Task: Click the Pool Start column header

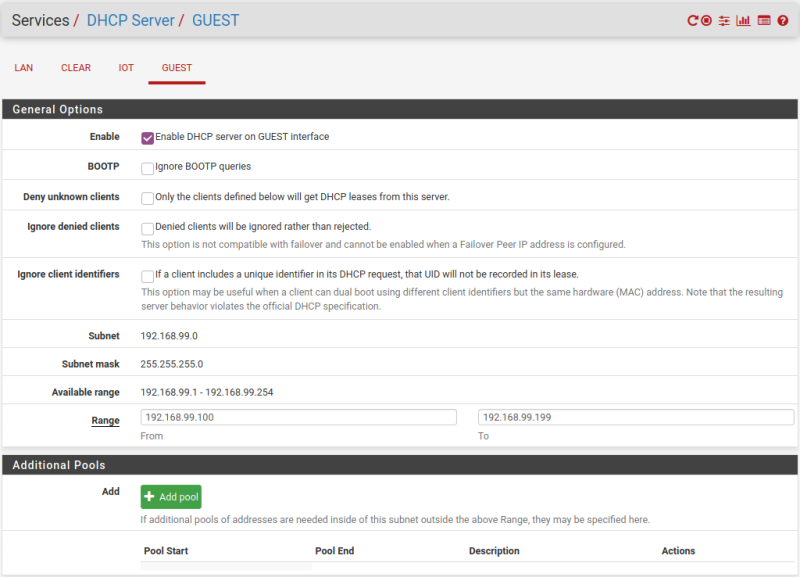Action: click(166, 551)
